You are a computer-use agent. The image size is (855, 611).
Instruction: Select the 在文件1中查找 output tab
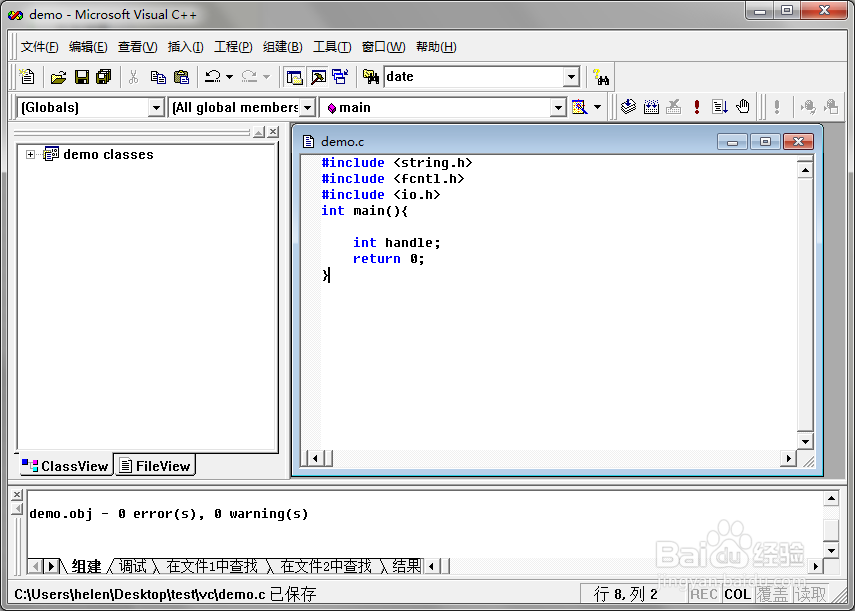(x=212, y=567)
